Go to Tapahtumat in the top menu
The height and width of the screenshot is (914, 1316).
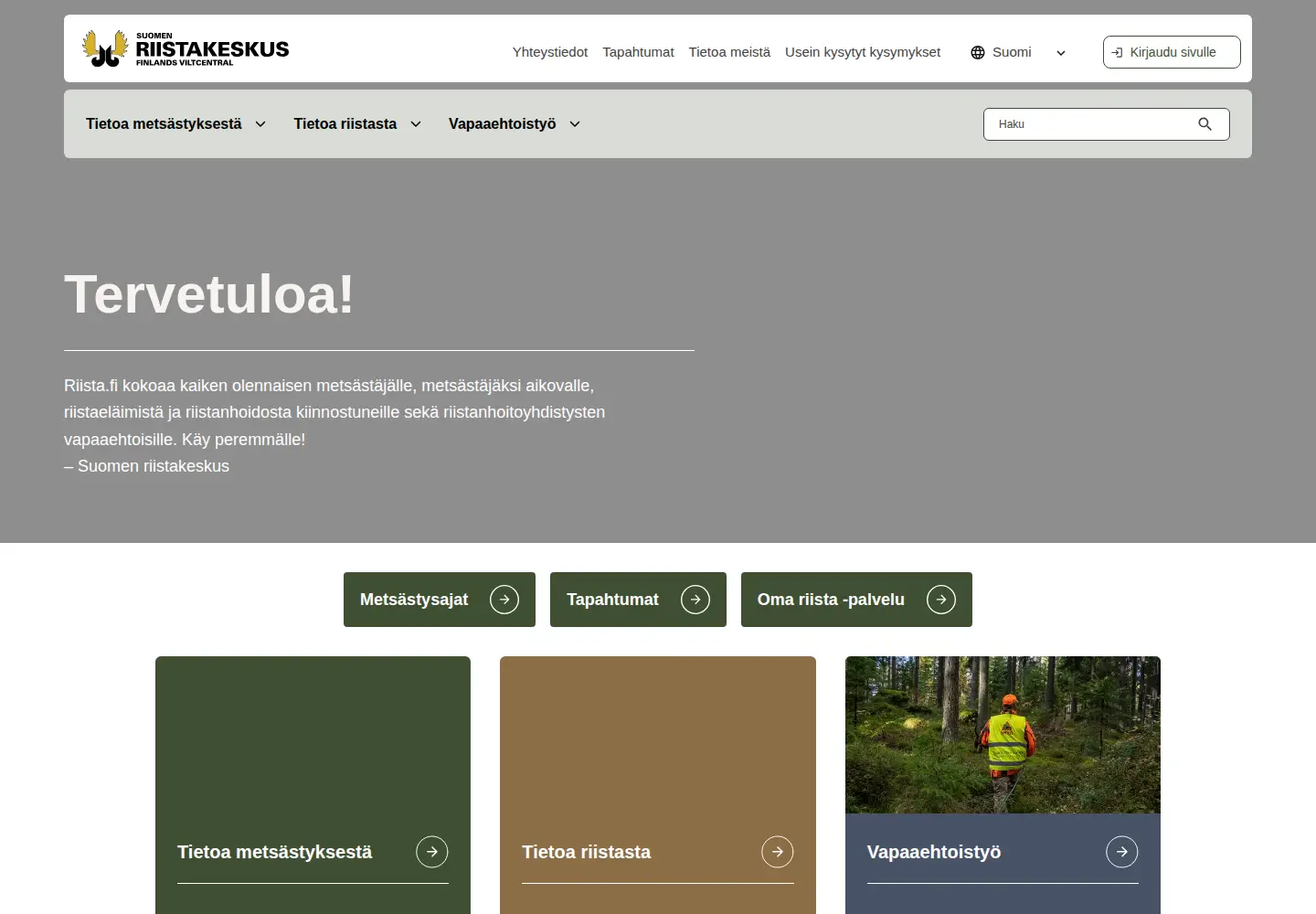point(638,52)
